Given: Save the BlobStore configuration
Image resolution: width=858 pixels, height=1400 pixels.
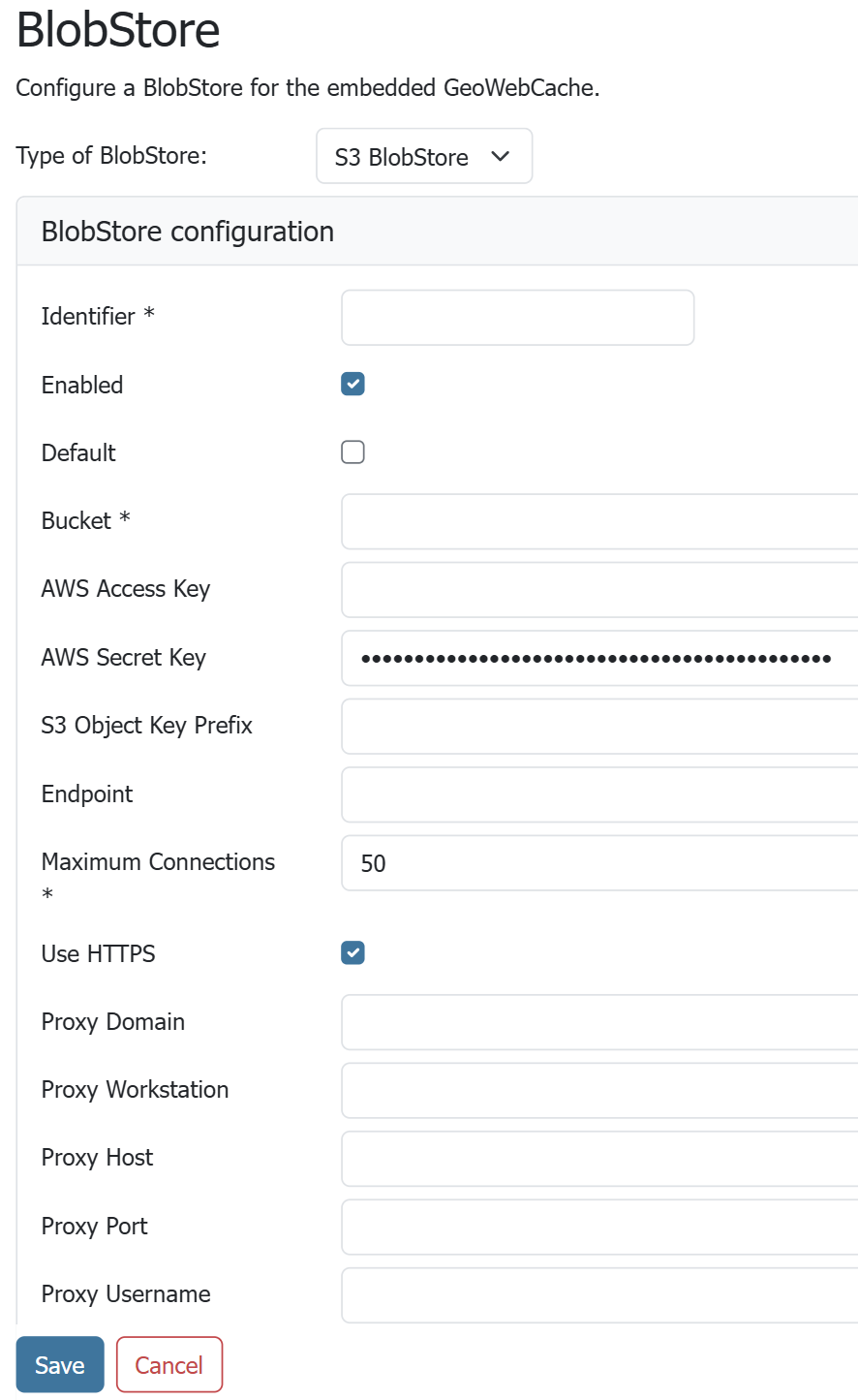Looking at the screenshot, I should point(60,1365).
